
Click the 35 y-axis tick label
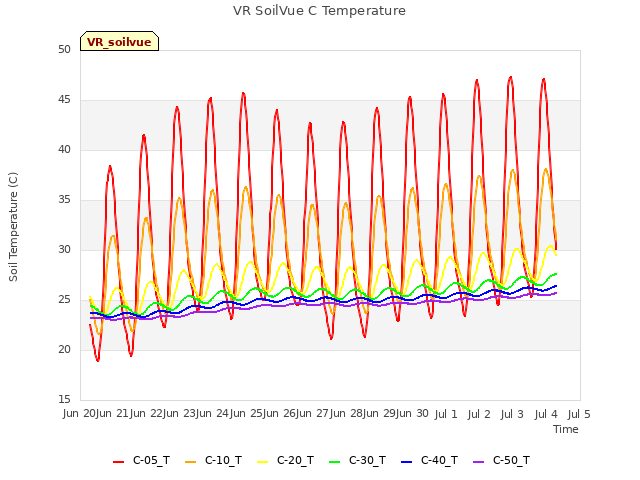[64, 200]
